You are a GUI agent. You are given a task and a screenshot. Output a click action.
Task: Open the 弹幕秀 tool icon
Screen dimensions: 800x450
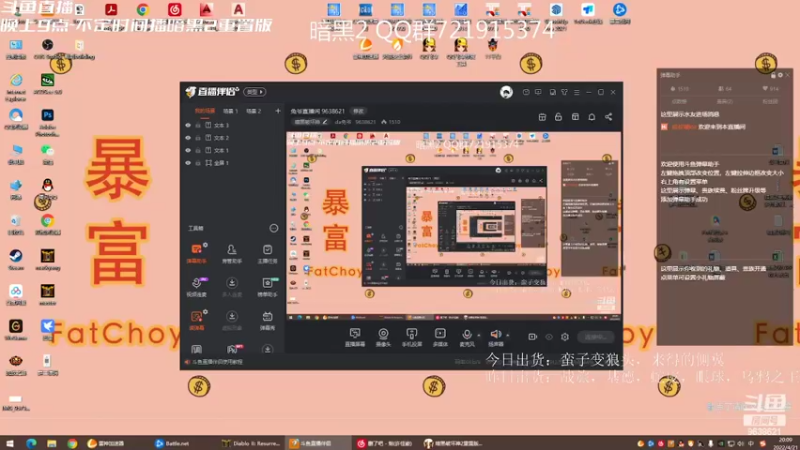coord(267,320)
